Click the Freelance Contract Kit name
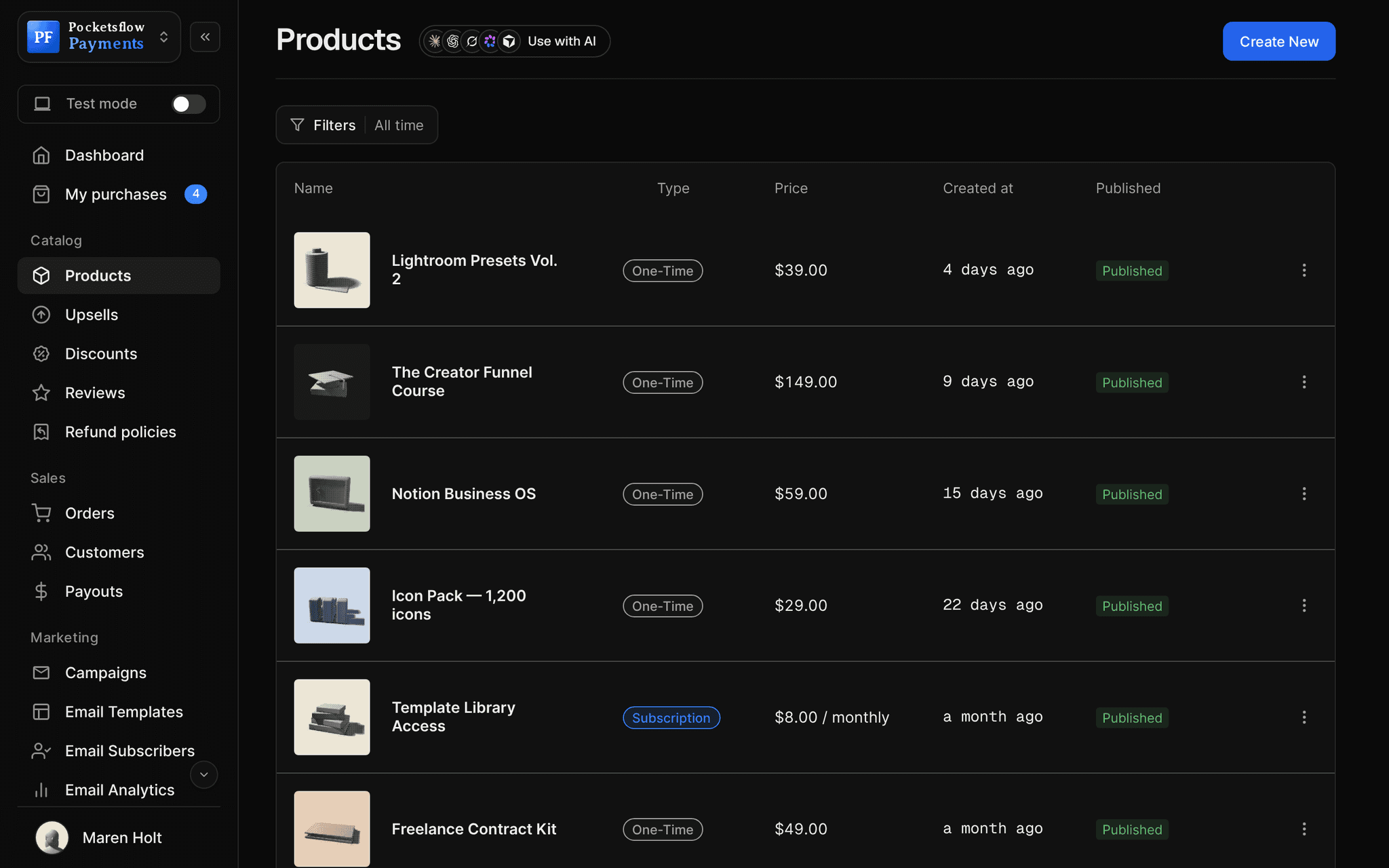Screen dimensions: 1389x868 pos(473,829)
